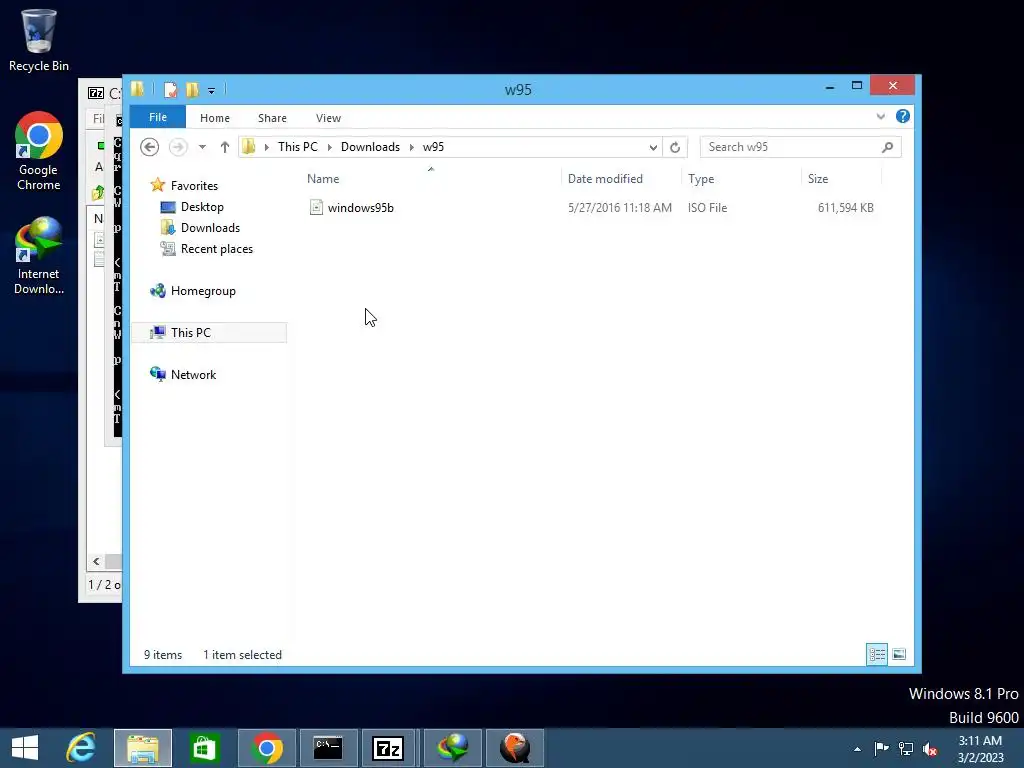Open Internet Download Manager on the taskbar
This screenshot has width=1024, height=768.
453,748
